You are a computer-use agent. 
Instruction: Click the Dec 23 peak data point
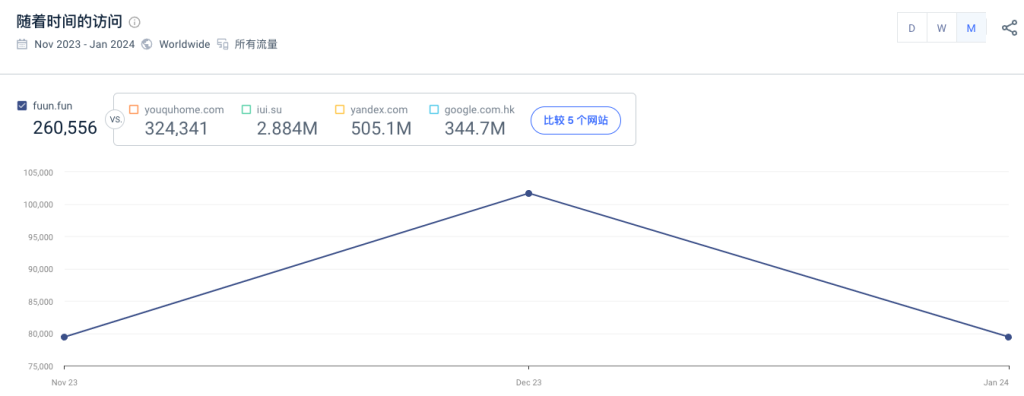528,193
